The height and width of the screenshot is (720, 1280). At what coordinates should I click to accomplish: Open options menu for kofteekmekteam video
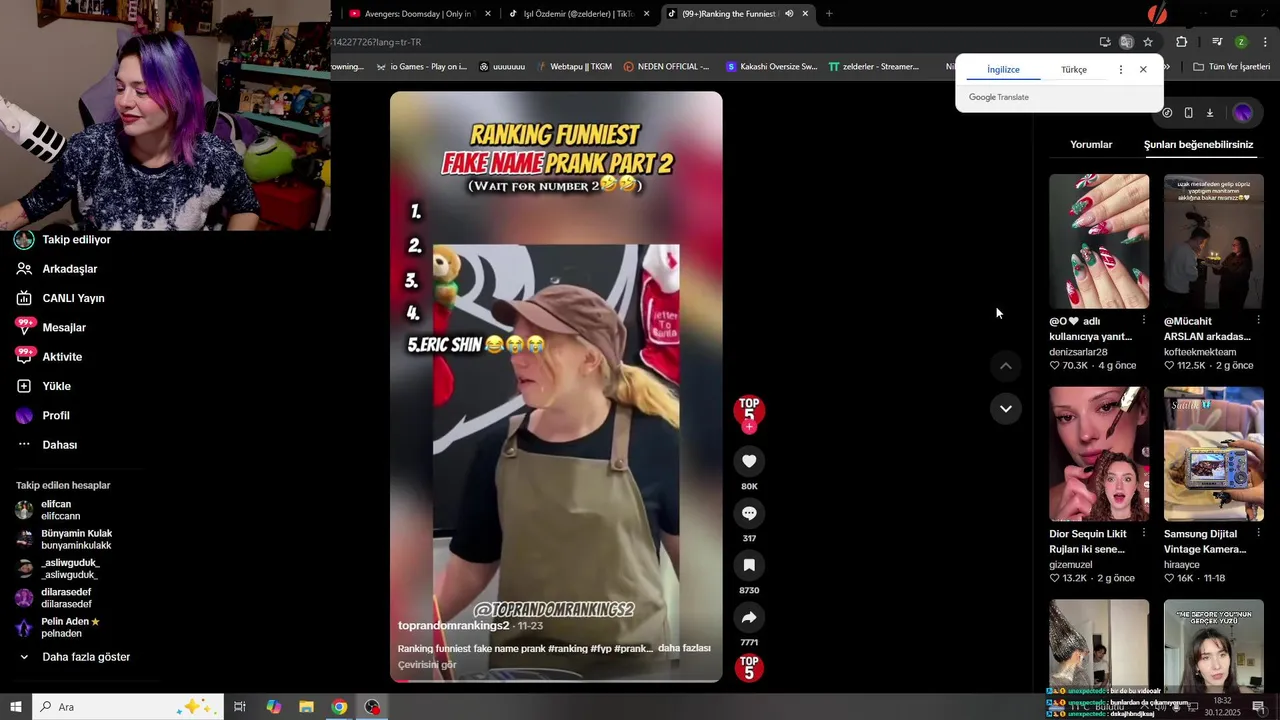[1258, 320]
